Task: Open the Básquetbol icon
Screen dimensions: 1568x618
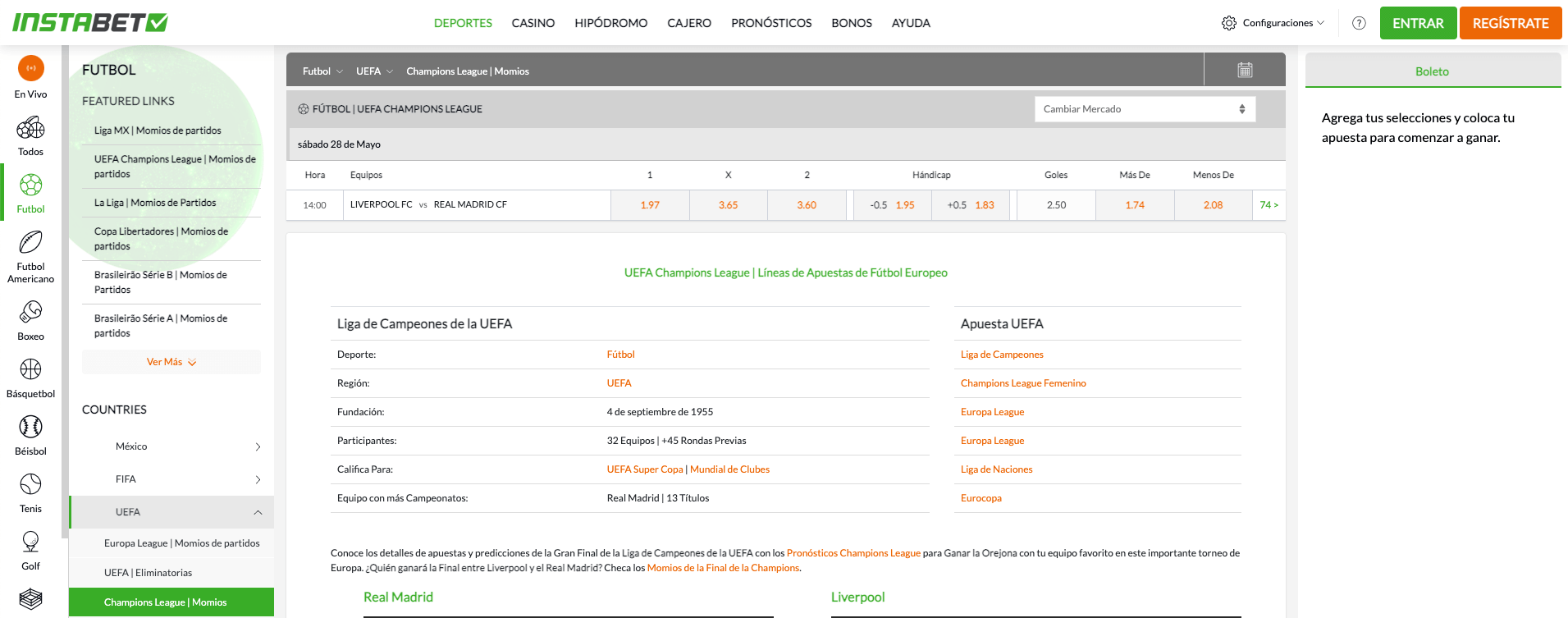Action: click(31, 369)
